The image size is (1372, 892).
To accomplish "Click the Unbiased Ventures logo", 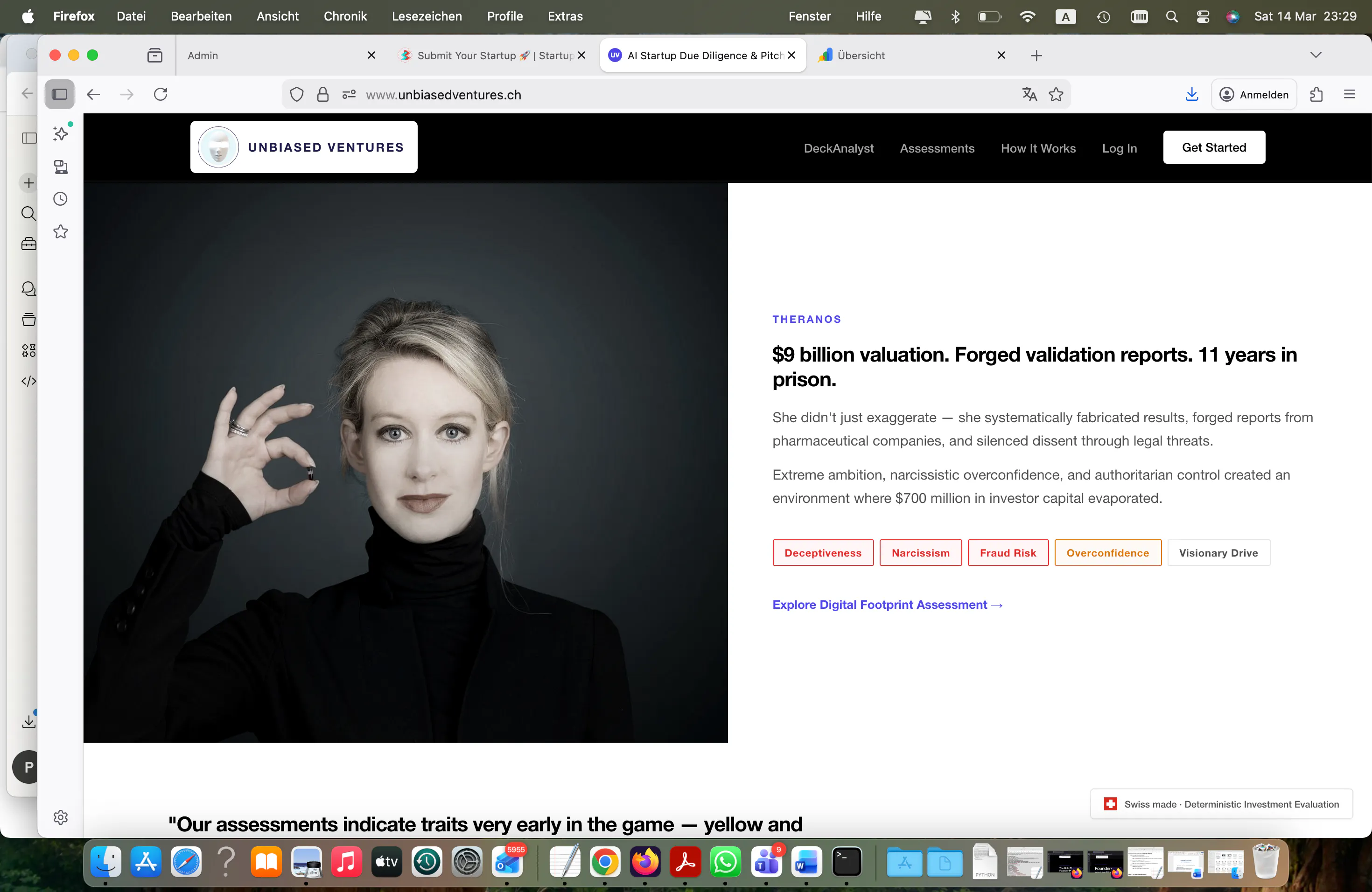I will (304, 147).
